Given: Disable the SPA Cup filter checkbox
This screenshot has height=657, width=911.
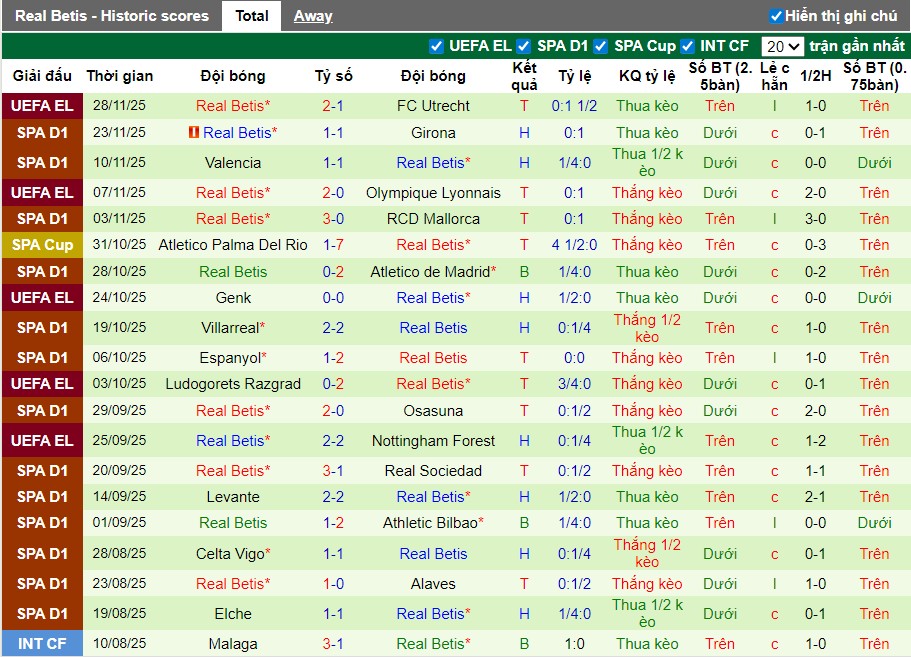Looking at the screenshot, I should pos(601,45).
